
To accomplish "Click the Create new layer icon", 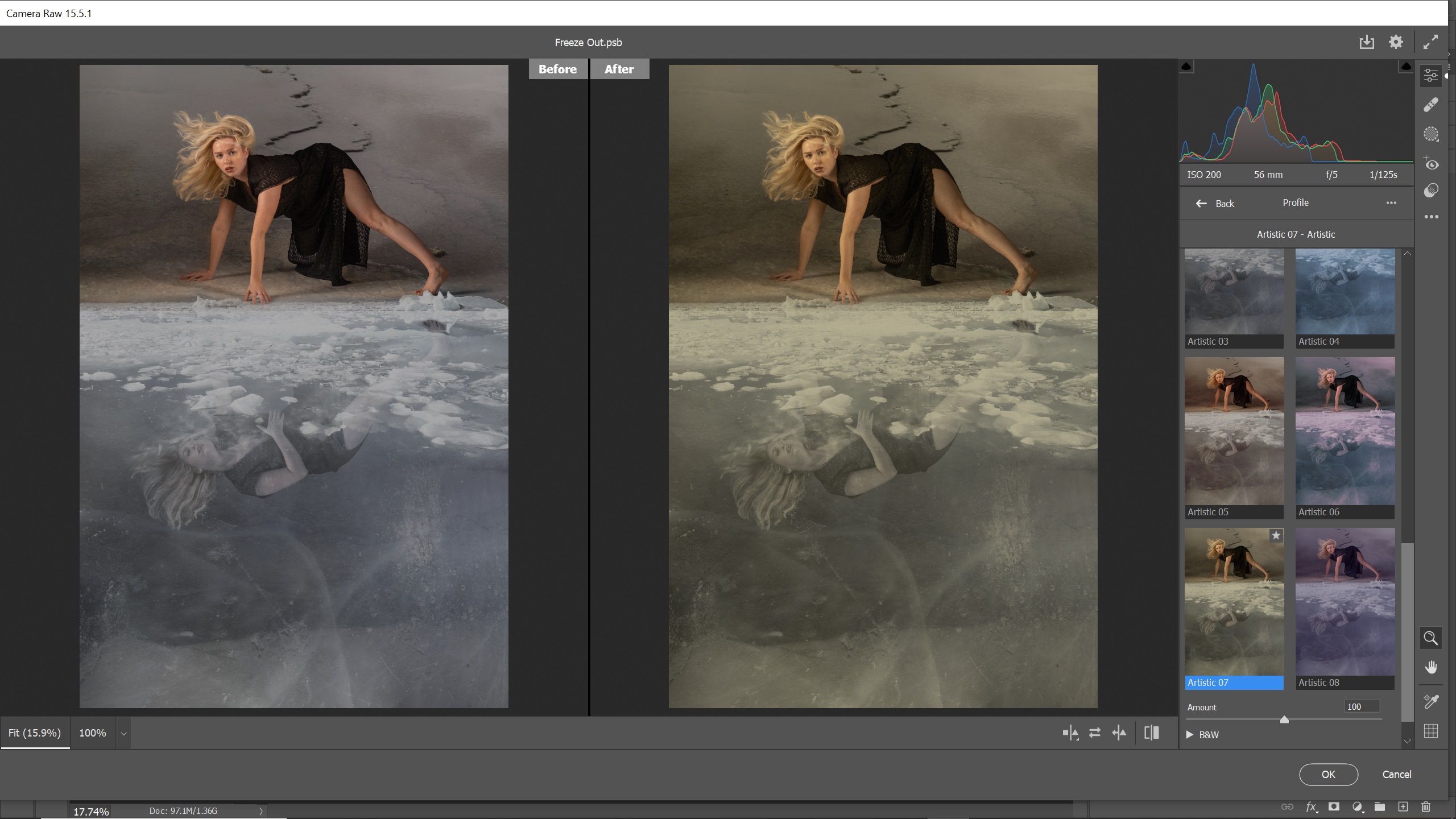I will [1403, 807].
